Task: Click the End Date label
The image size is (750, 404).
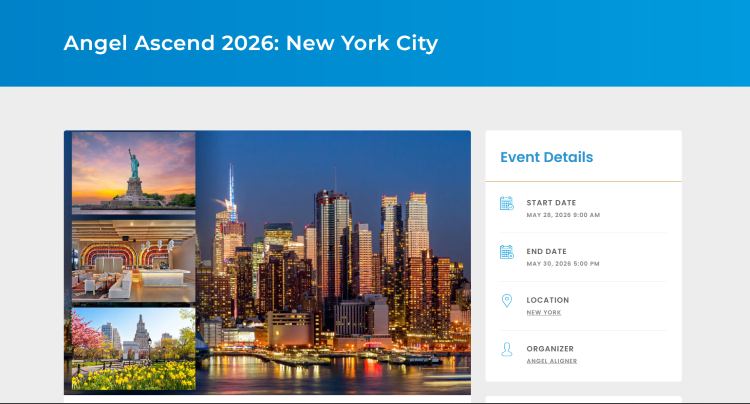Action: point(546,251)
